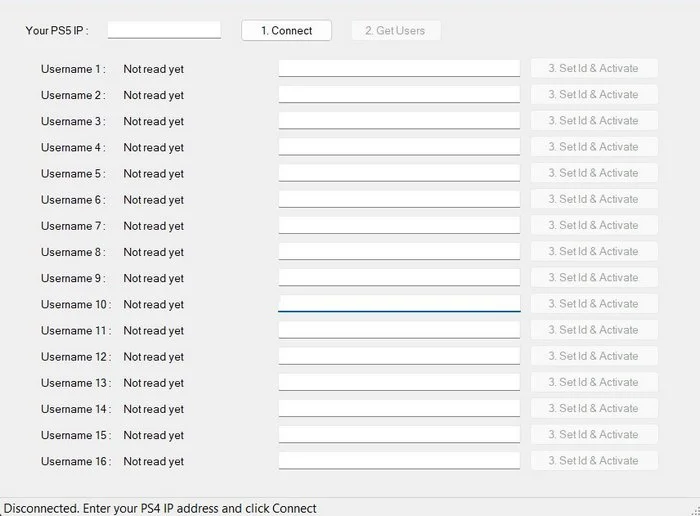Select the Username 2 ID input box

399,94
